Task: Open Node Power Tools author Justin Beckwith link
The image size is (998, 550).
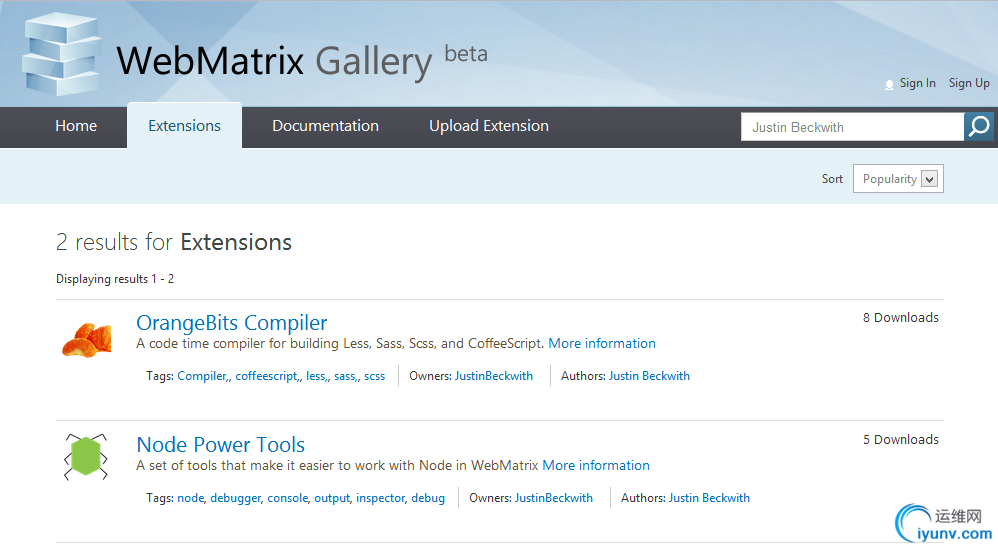Action: coord(709,498)
